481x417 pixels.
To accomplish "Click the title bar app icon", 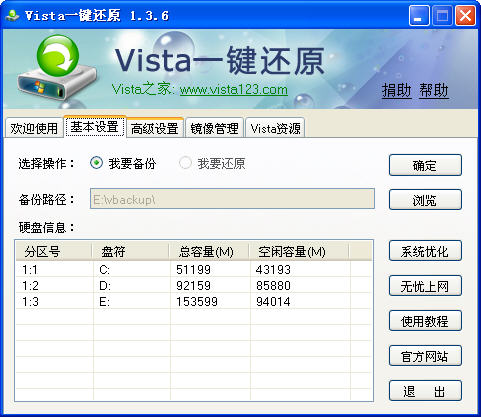I will point(13,15).
